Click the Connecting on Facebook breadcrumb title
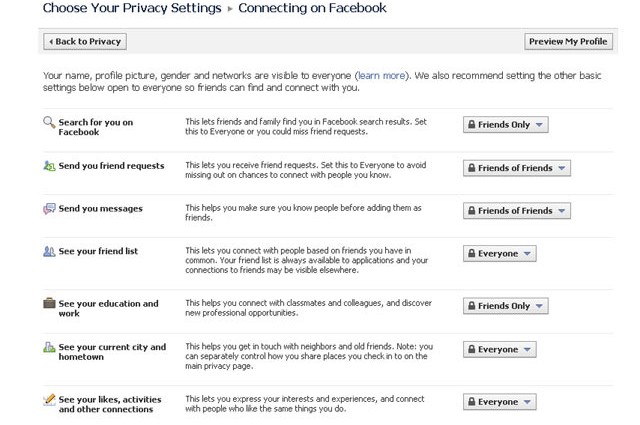 pyautogui.click(x=312, y=9)
